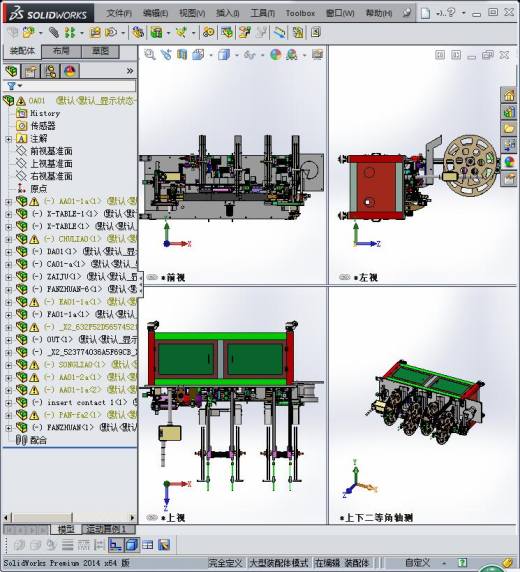The image size is (520, 572).
Task: Open the Assembly Features tool
Action: pyautogui.click(x=157, y=33)
